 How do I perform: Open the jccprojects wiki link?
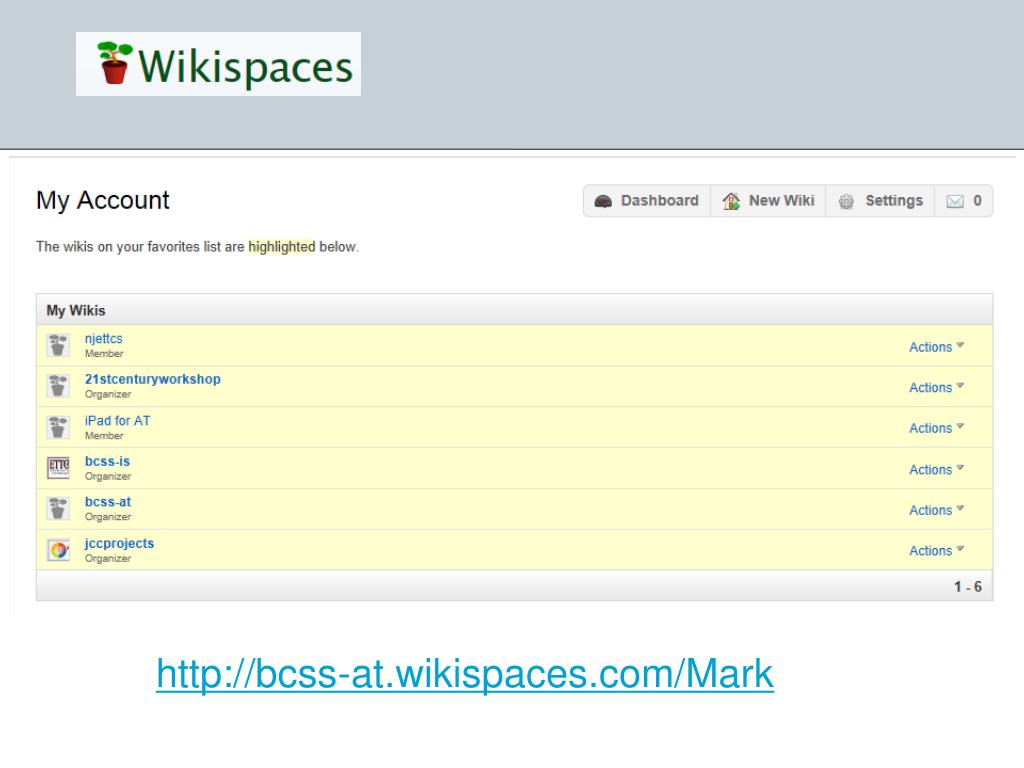[x=120, y=543]
